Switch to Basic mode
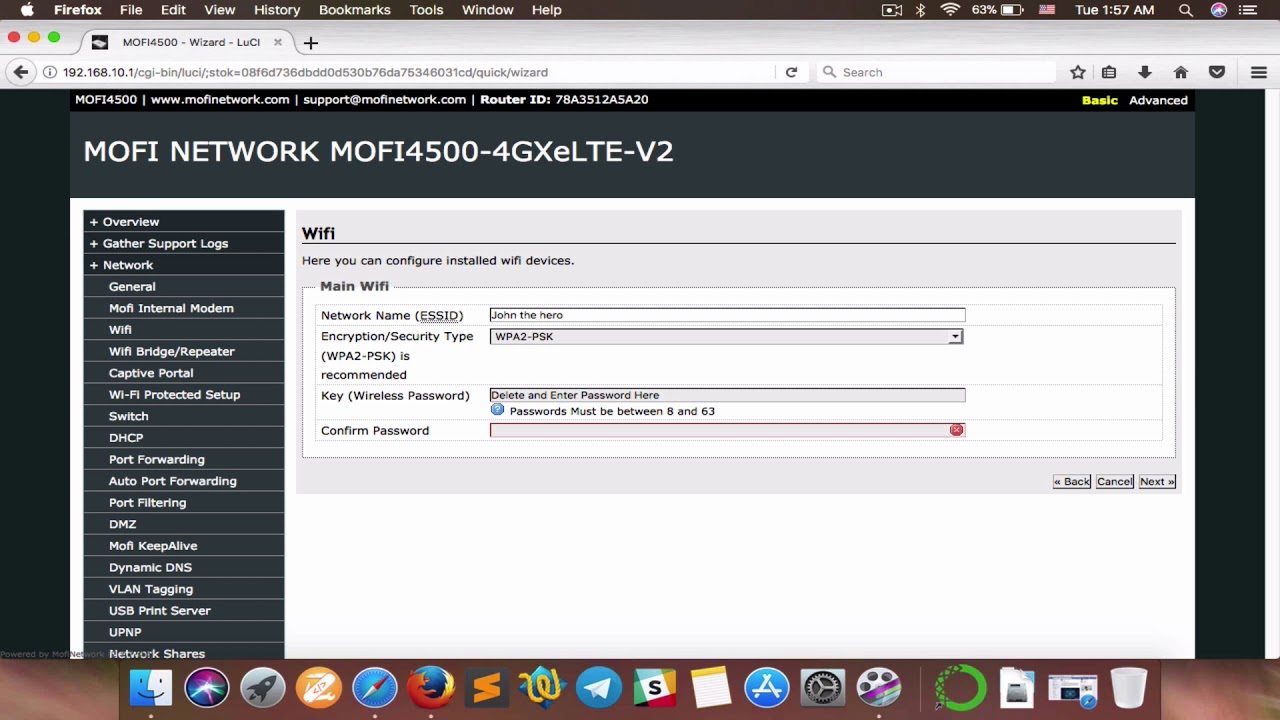The height and width of the screenshot is (720, 1280). 1100,100
